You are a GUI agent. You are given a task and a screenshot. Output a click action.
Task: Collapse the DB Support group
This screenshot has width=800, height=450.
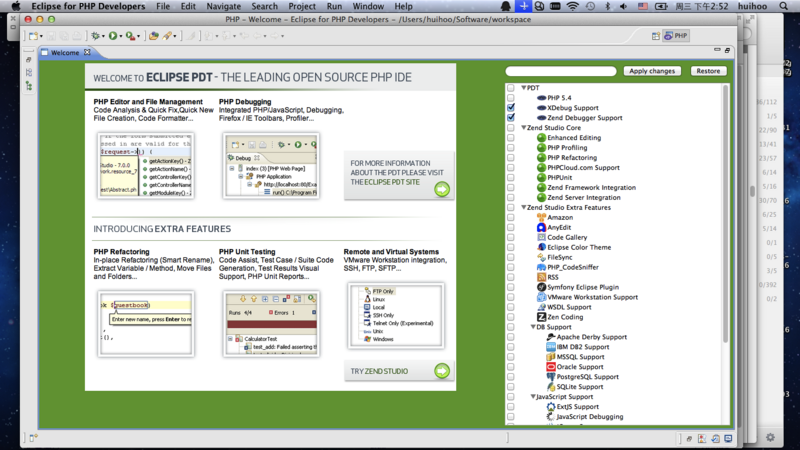[533, 327]
